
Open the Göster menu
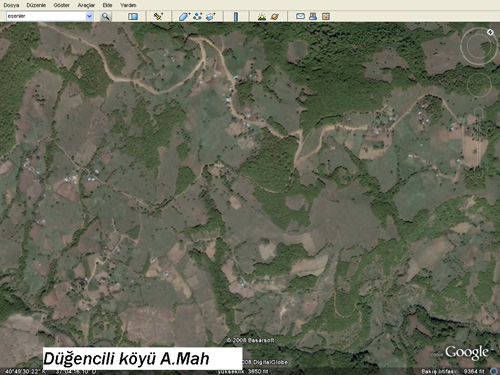pos(61,5)
